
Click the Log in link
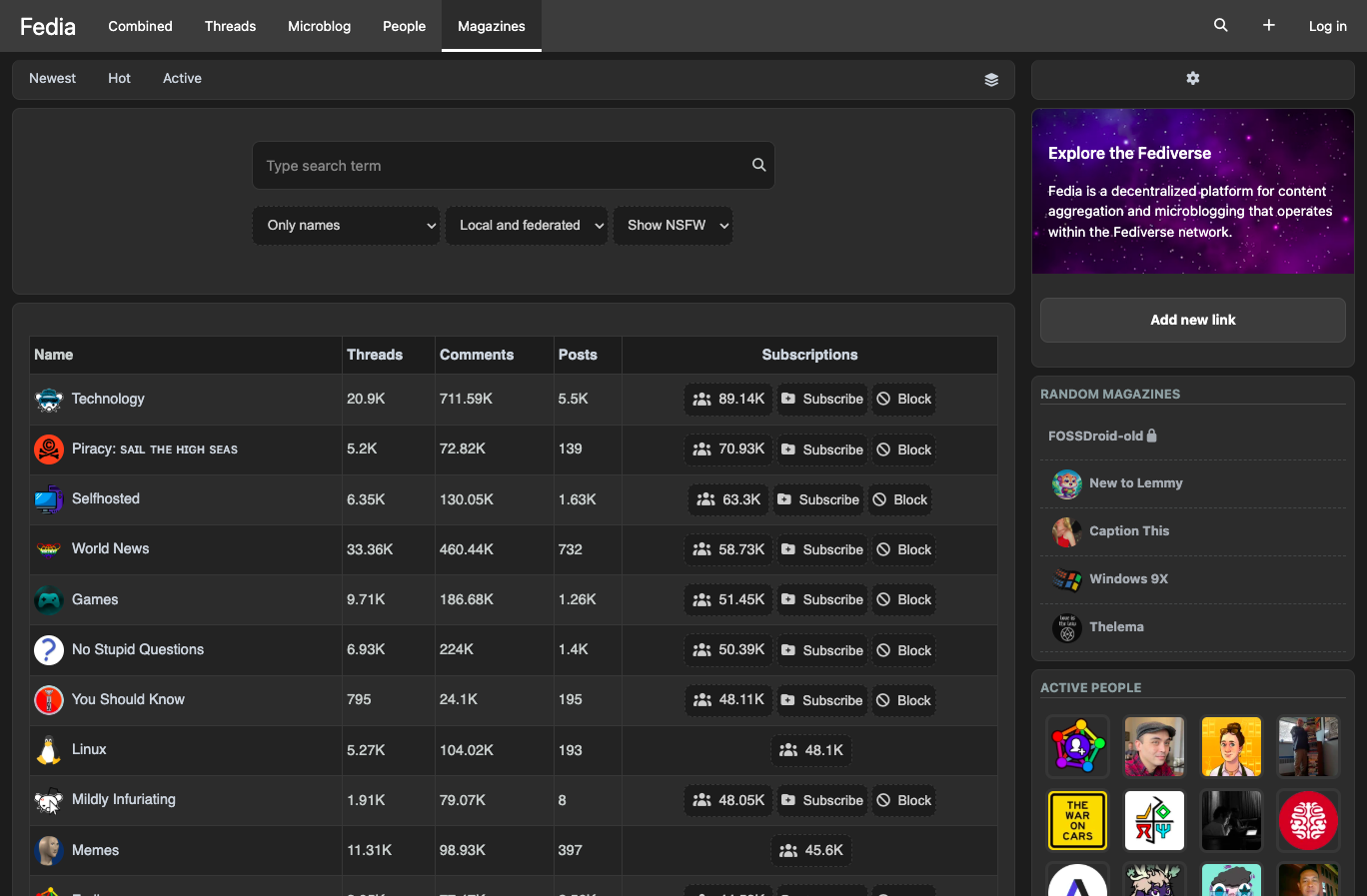coord(1327,26)
